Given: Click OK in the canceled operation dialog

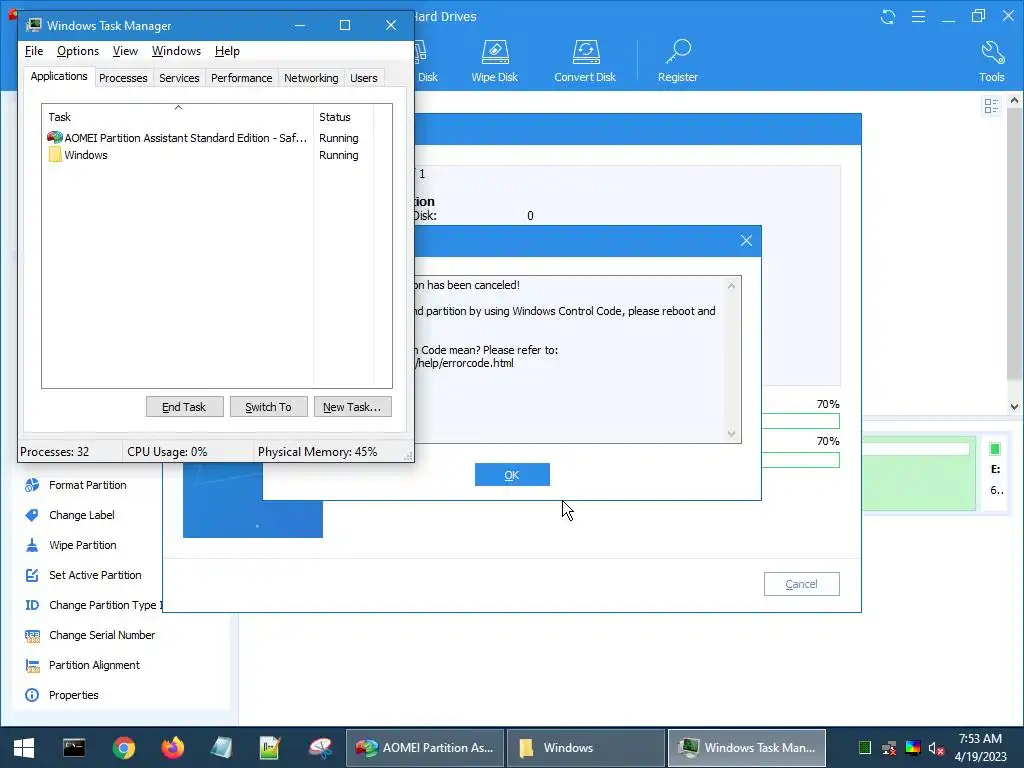Looking at the screenshot, I should pyautogui.click(x=512, y=475).
